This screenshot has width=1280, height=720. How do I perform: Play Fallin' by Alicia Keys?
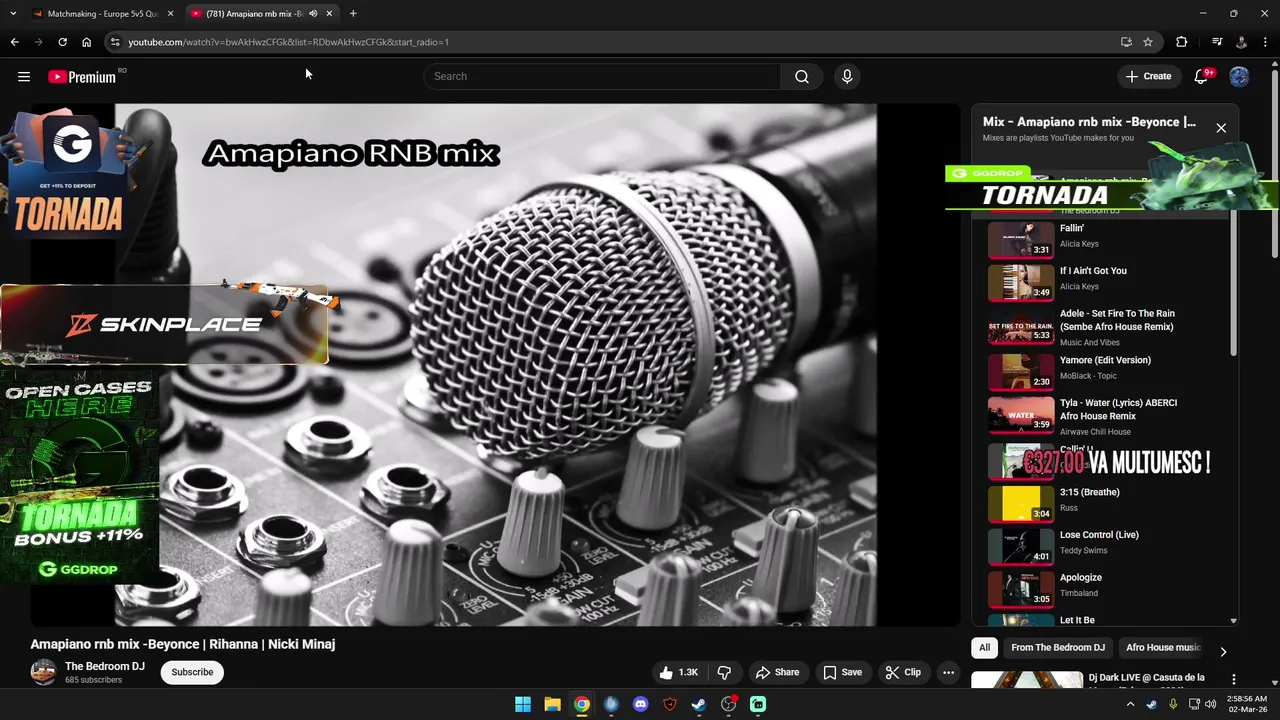click(1106, 239)
